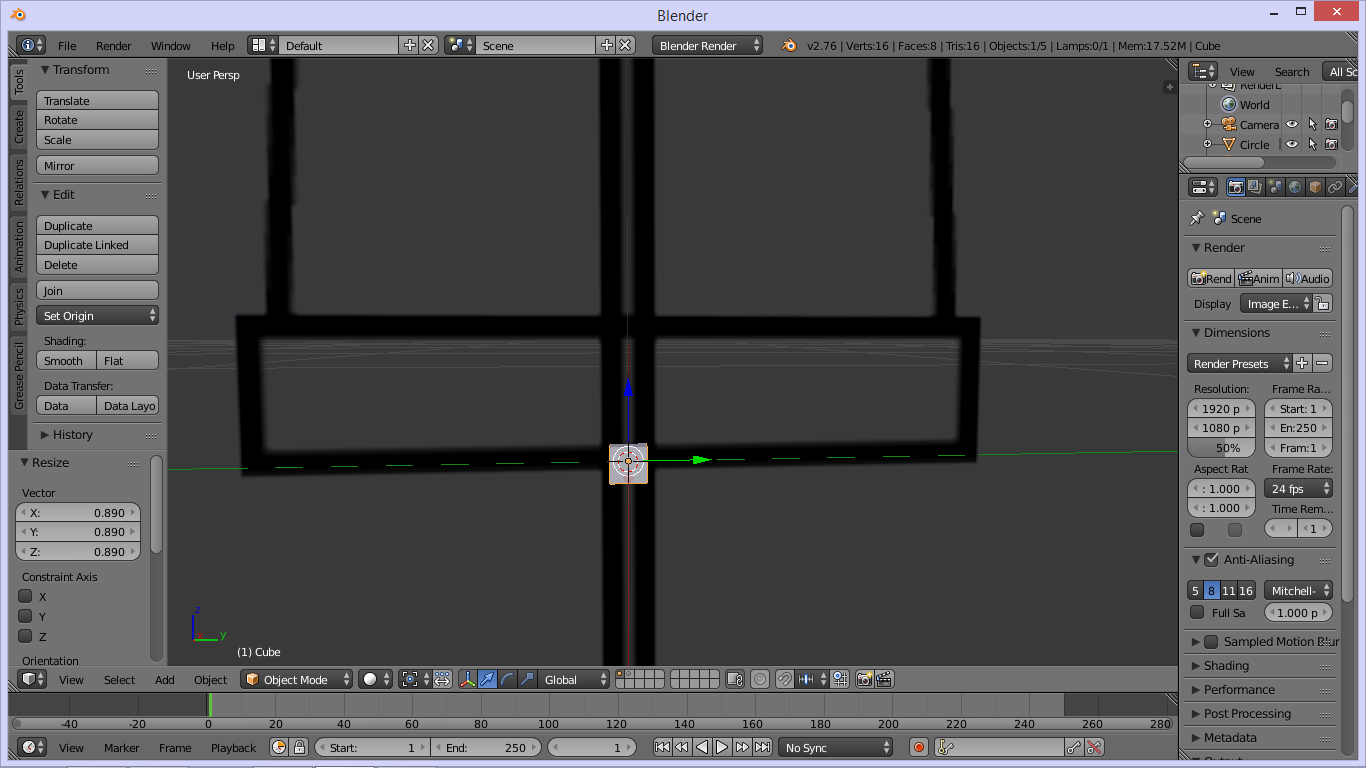Toggle the timeline lock time icon

coord(298,747)
